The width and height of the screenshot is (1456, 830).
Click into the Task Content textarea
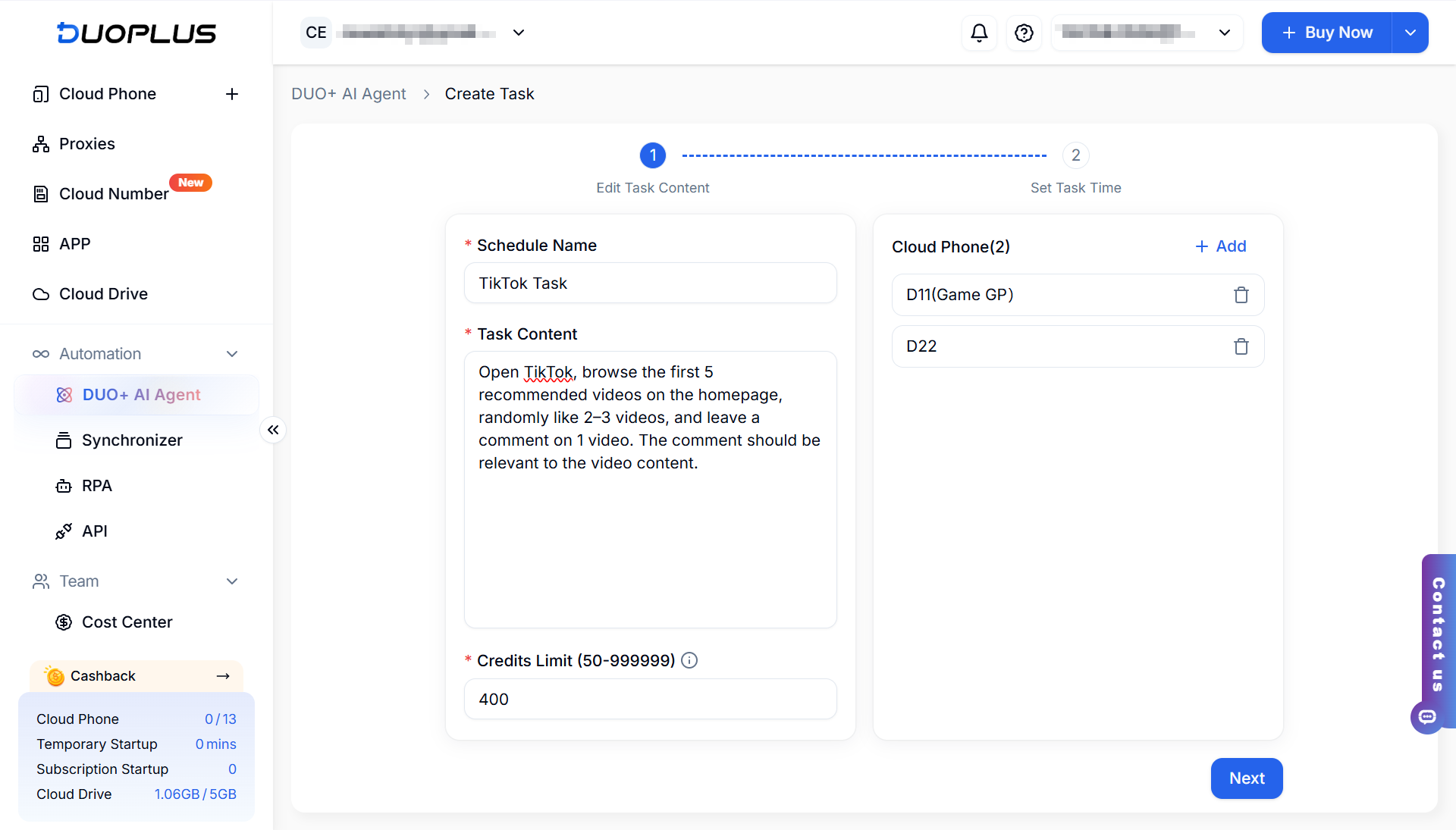click(651, 490)
